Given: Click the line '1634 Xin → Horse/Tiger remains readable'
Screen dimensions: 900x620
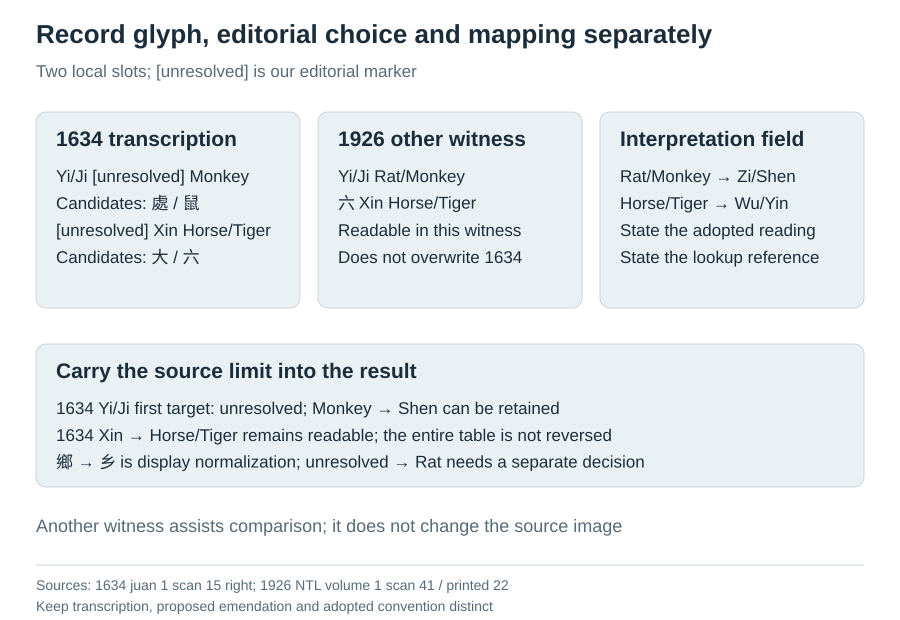Looking at the screenshot, I should pos(333,436).
